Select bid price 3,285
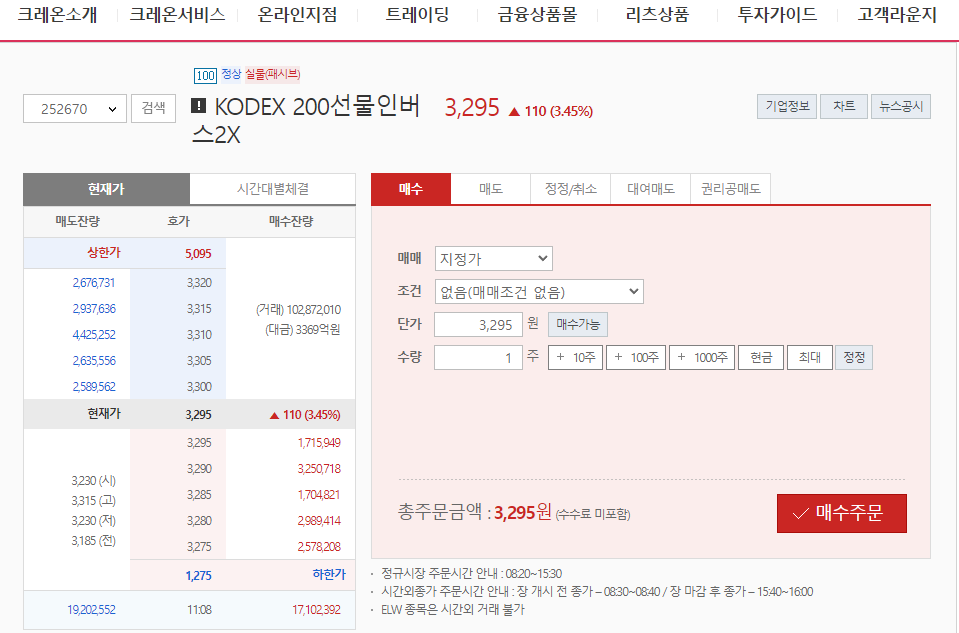The width and height of the screenshot is (959, 633). (199, 495)
